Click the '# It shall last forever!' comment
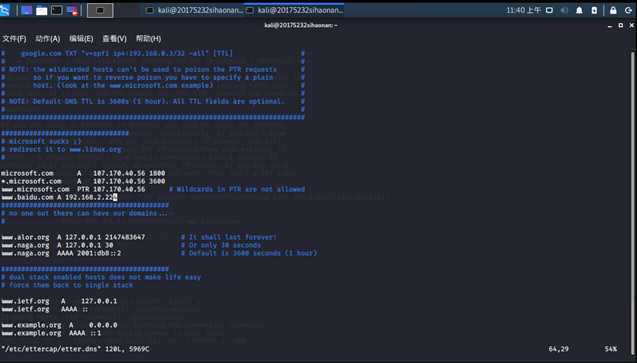 coord(229,237)
